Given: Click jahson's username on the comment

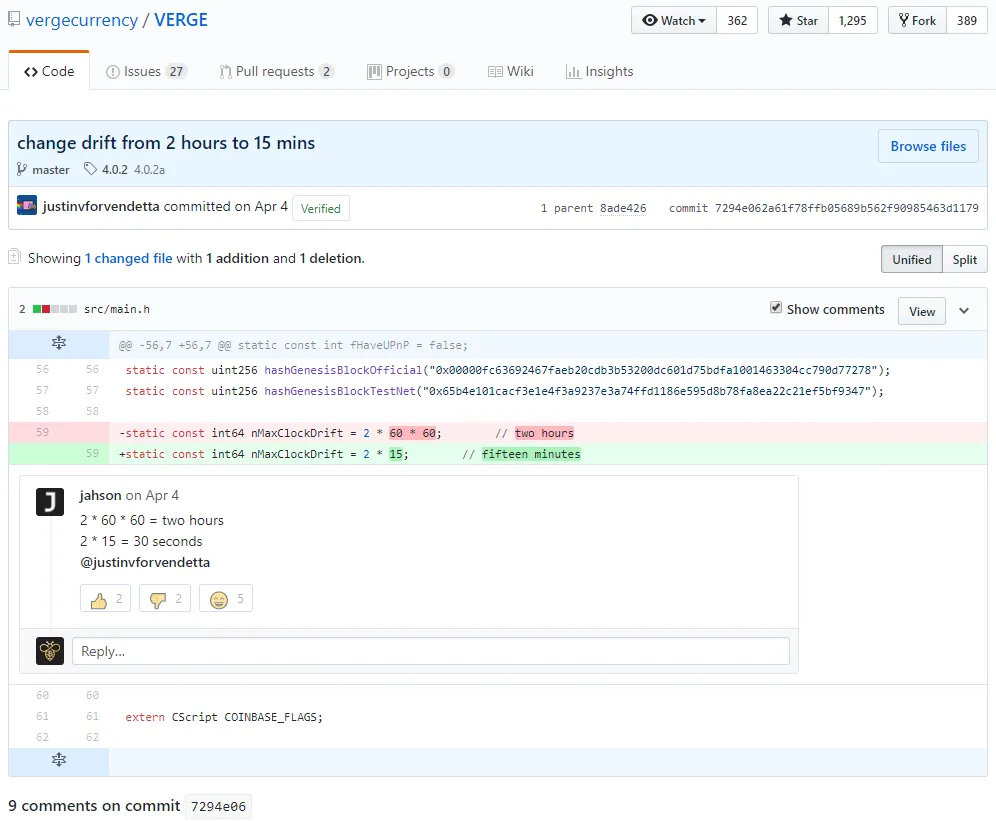Looking at the screenshot, I should [x=100, y=495].
